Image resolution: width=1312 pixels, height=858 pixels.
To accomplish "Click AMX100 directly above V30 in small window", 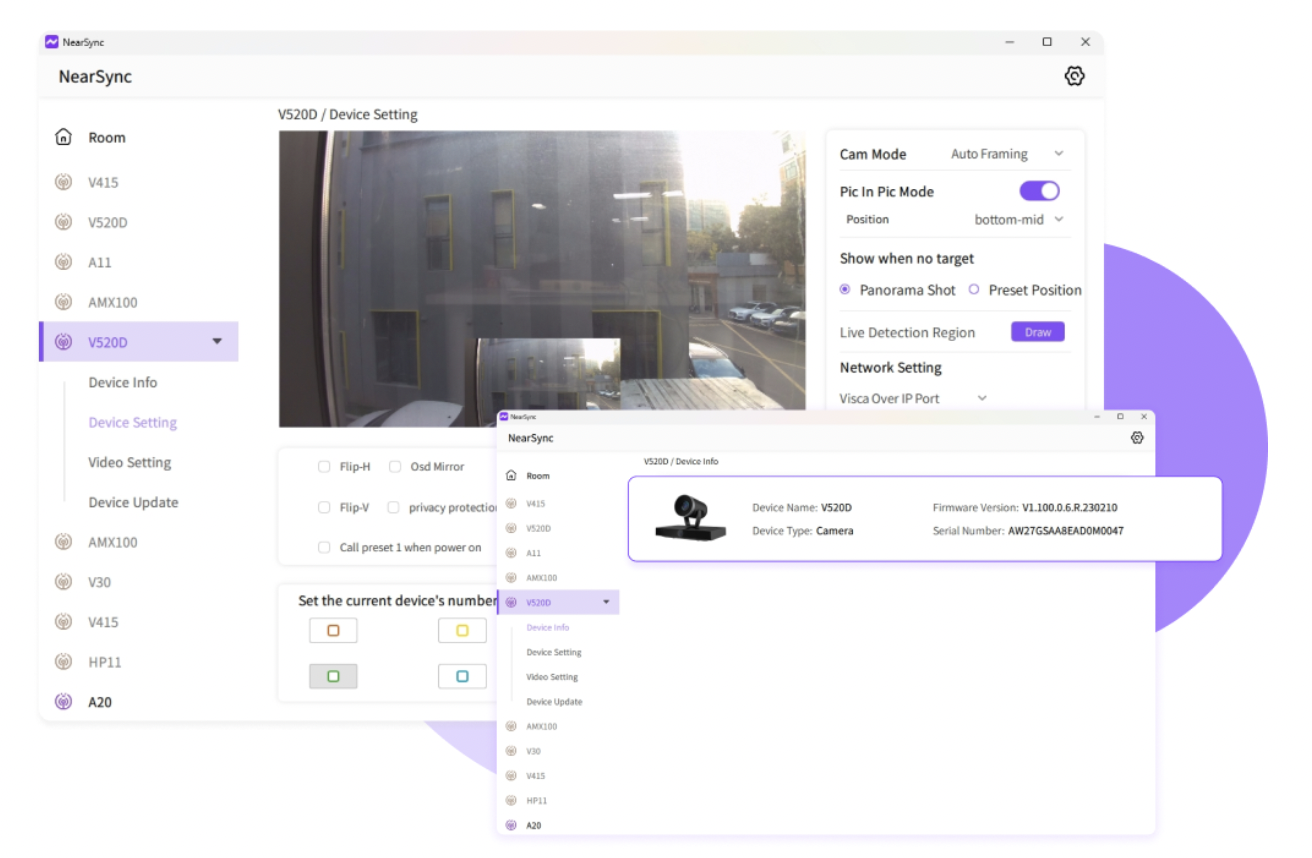I will [x=542, y=727].
